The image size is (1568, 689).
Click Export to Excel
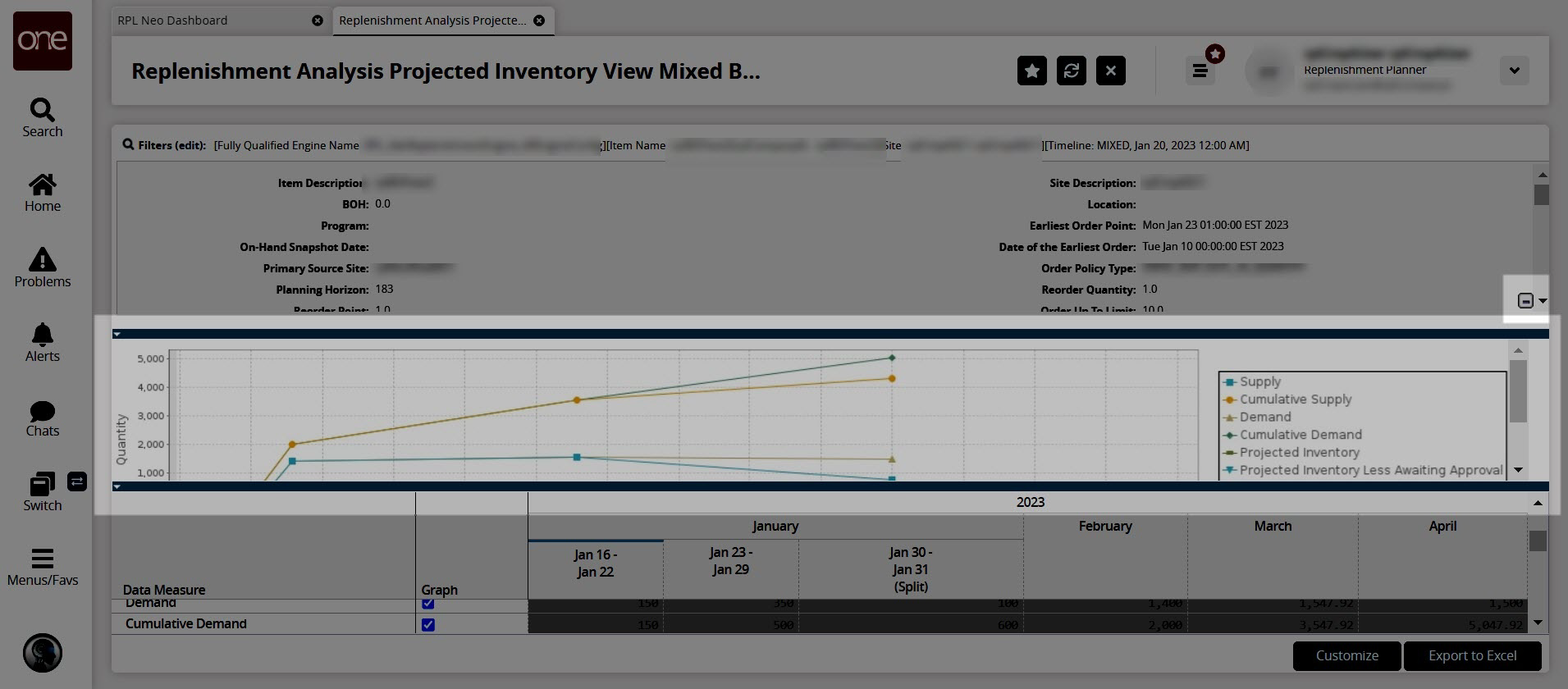point(1473,656)
